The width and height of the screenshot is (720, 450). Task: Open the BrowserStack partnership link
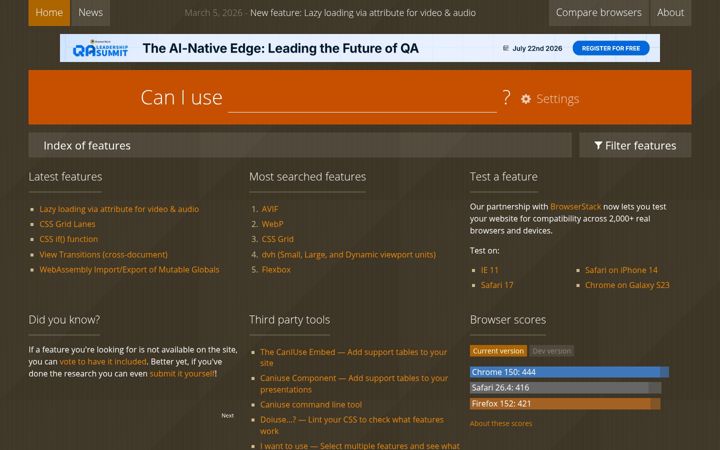[575, 207]
